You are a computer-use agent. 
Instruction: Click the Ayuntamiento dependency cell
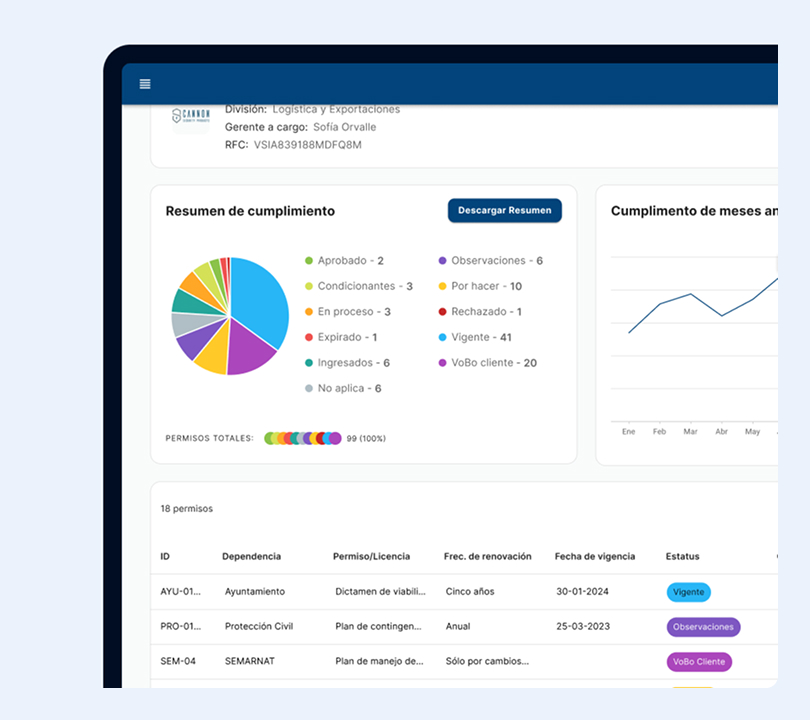click(x=255, y=591)
